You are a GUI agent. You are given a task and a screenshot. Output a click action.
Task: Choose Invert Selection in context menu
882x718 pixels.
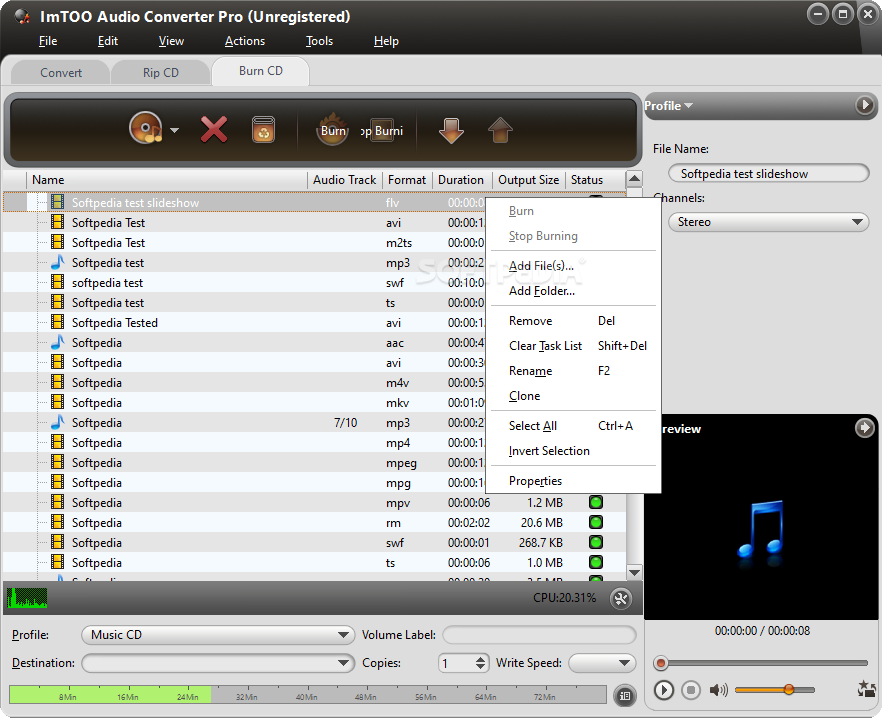[573, 451]
